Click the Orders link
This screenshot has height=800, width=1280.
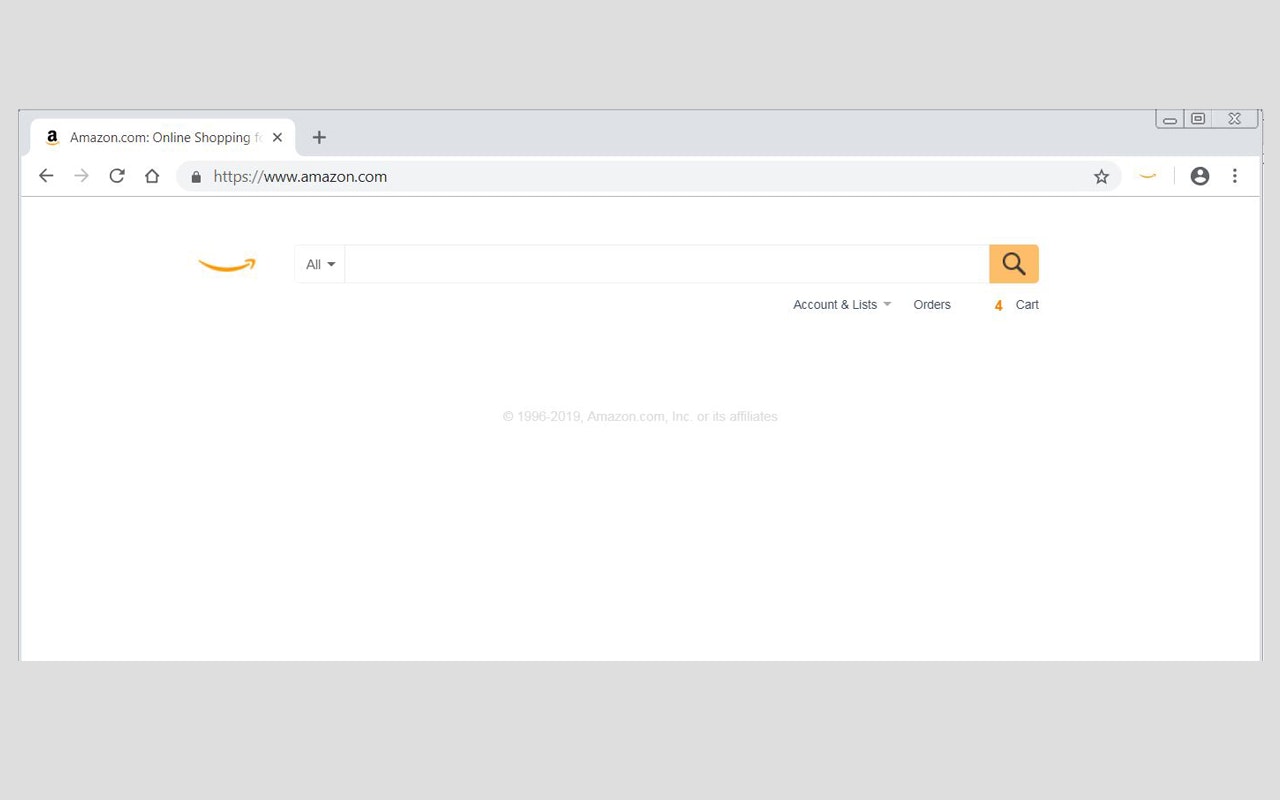[931, 304]
